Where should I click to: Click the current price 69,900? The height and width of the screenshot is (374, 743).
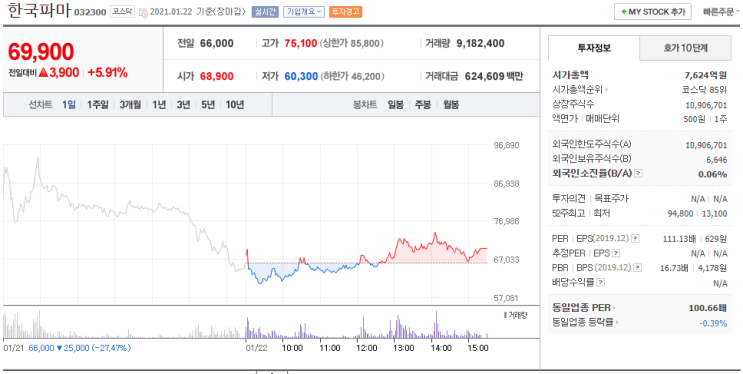coord(41,52)
